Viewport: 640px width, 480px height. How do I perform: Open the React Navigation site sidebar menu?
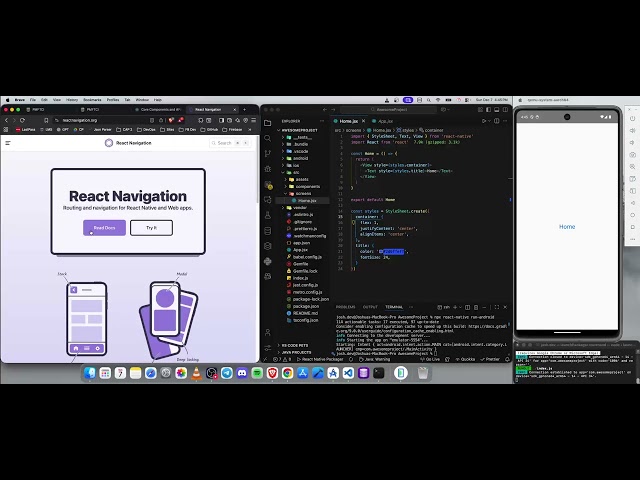pyautogui.click(x=8, y=143)
